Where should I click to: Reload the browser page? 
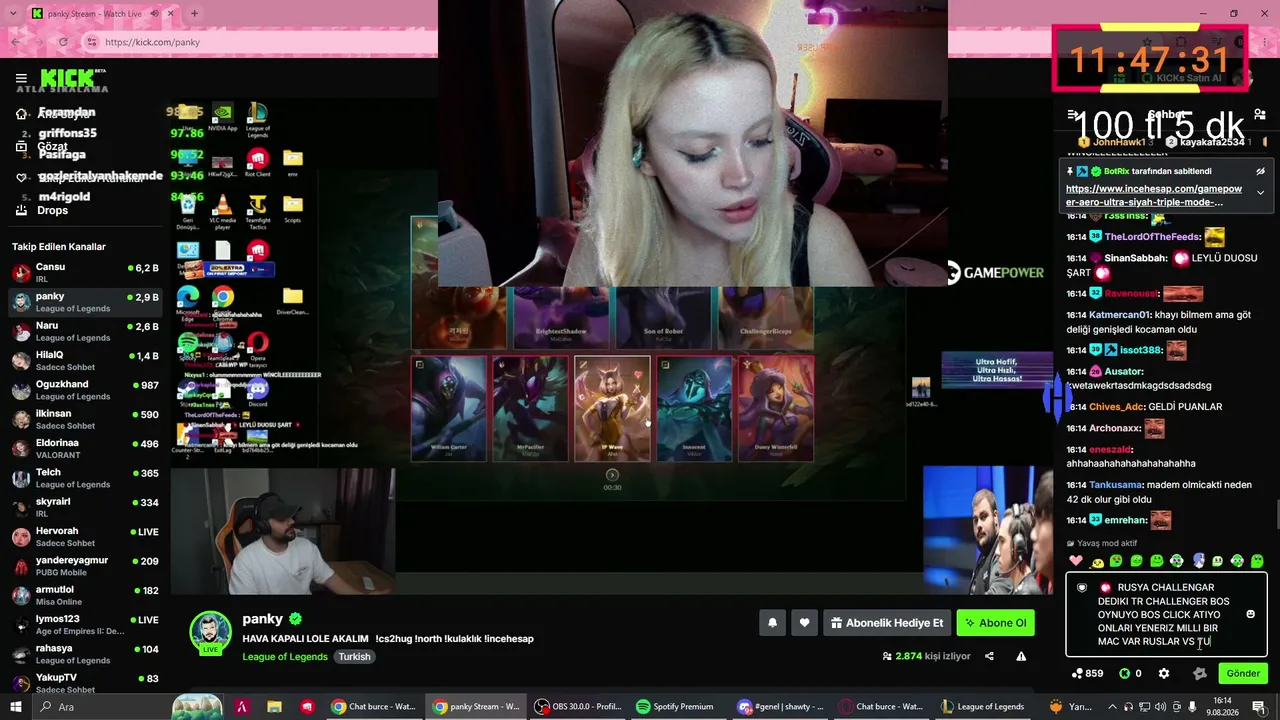[x=63, y=42]
